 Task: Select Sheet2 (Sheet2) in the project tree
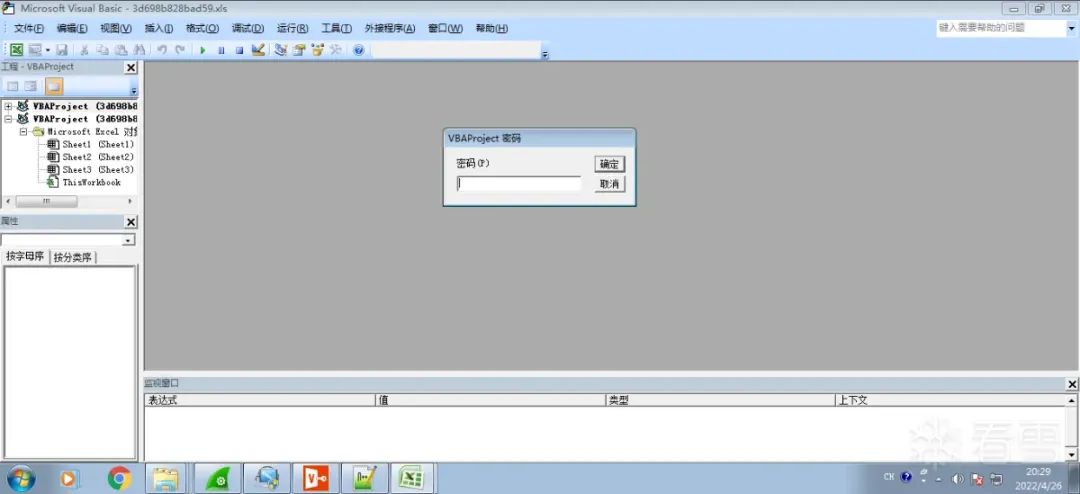(x=98, y=156)
